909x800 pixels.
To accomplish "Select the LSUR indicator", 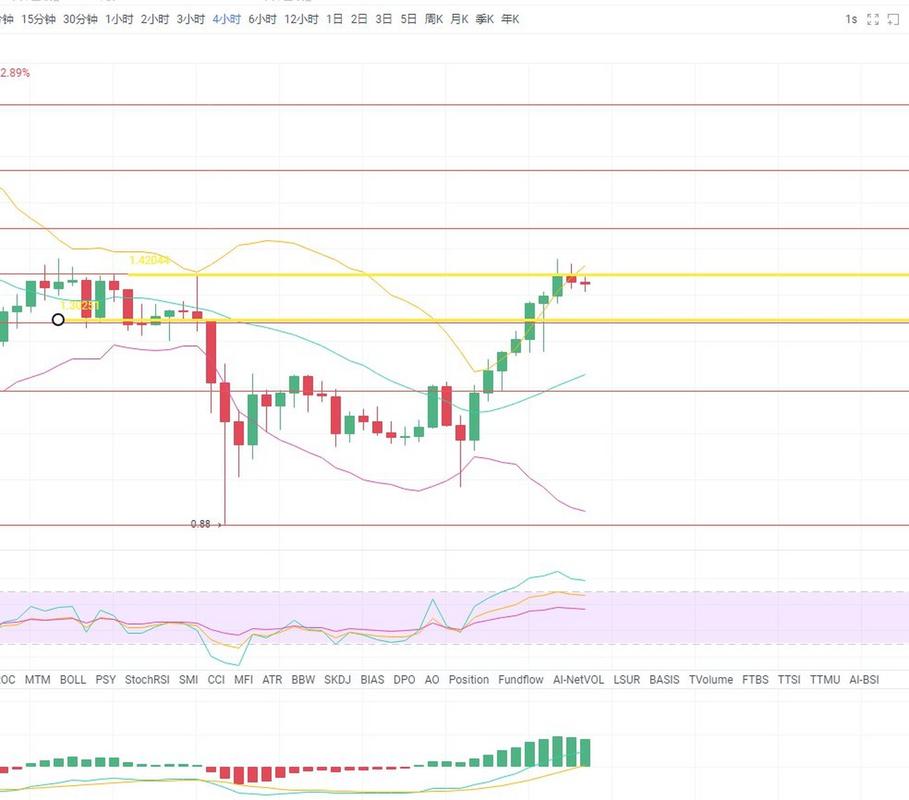I will (627, 679).
